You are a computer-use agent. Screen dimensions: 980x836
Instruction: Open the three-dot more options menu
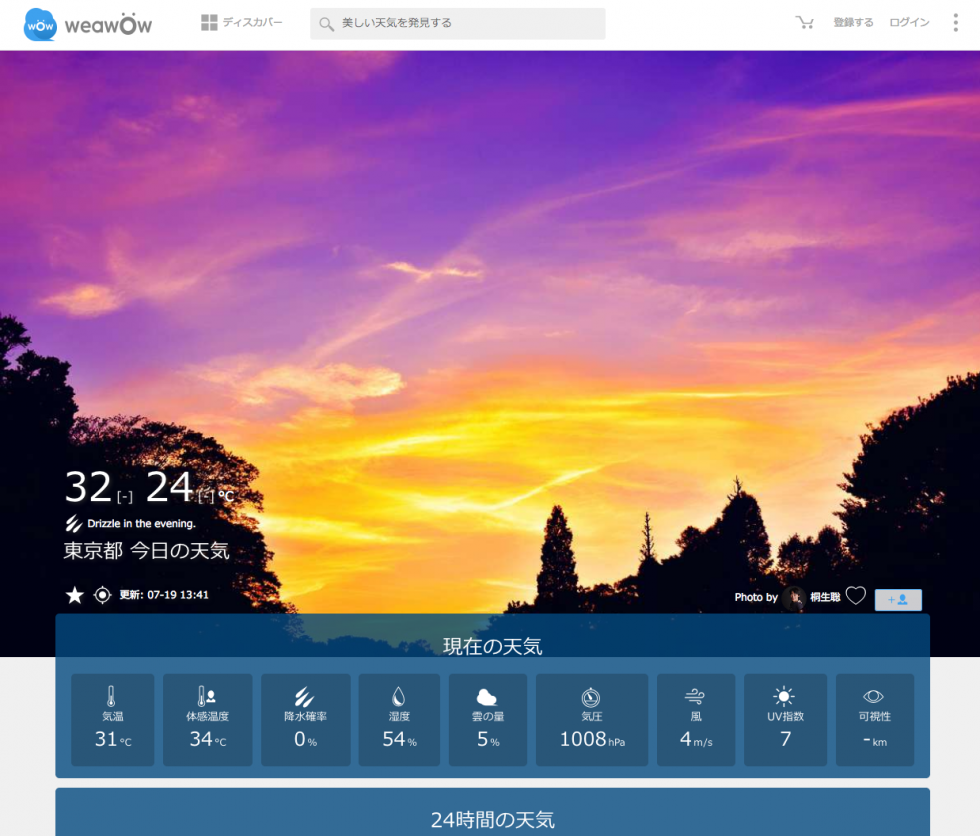pyautogui.click(x=955, y=22)
